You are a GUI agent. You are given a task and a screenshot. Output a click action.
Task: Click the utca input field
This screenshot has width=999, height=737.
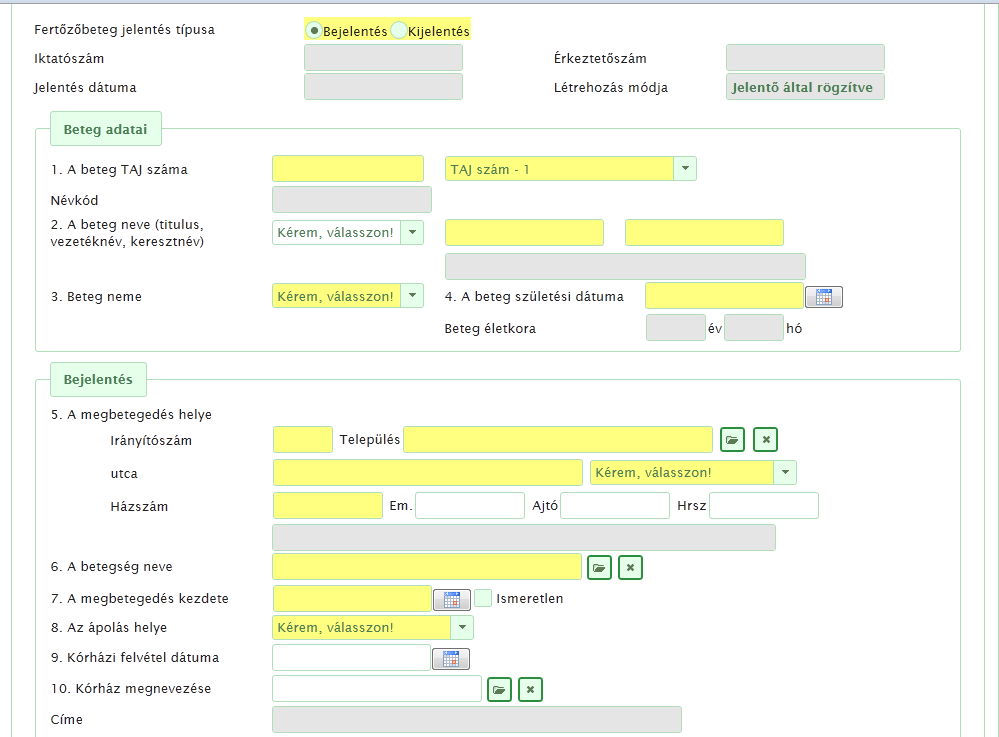click(428, 473)
